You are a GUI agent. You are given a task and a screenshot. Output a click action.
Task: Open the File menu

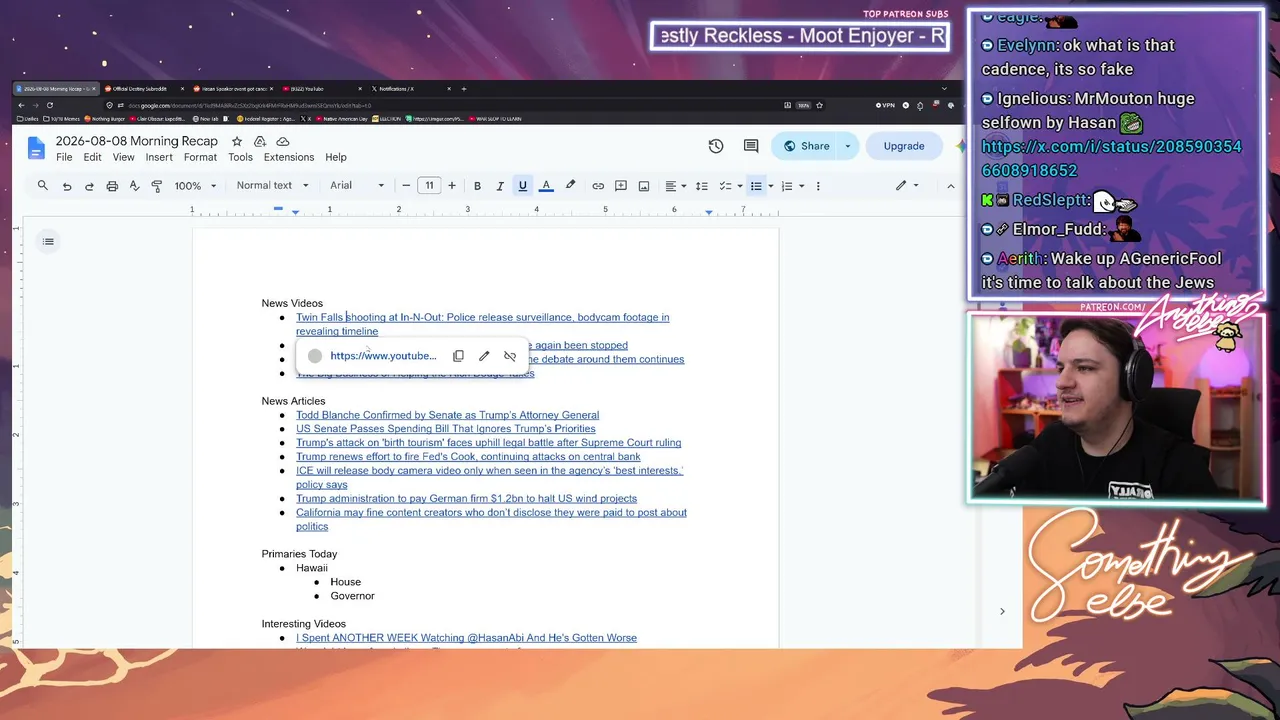pos(64,158)
